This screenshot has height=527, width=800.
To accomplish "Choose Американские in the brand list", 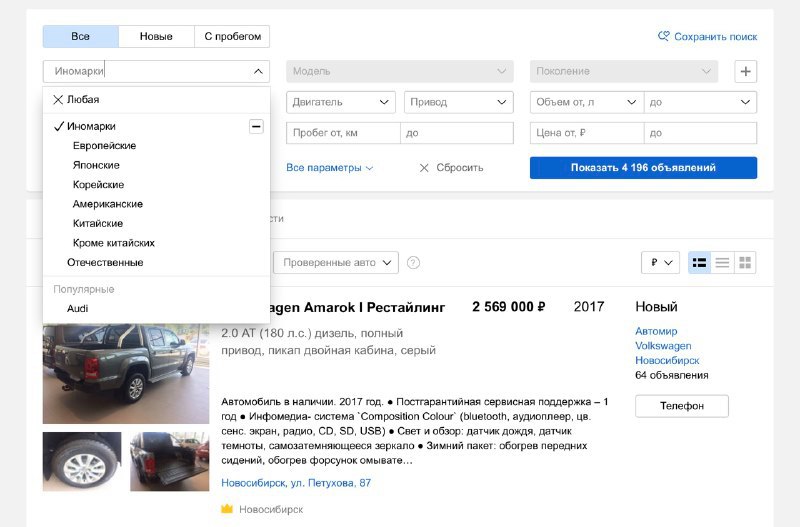I will pos(156,204).
